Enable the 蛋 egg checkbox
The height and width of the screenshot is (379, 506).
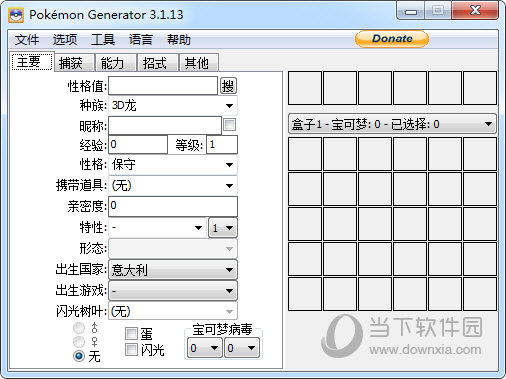click(x=131, y=333)
